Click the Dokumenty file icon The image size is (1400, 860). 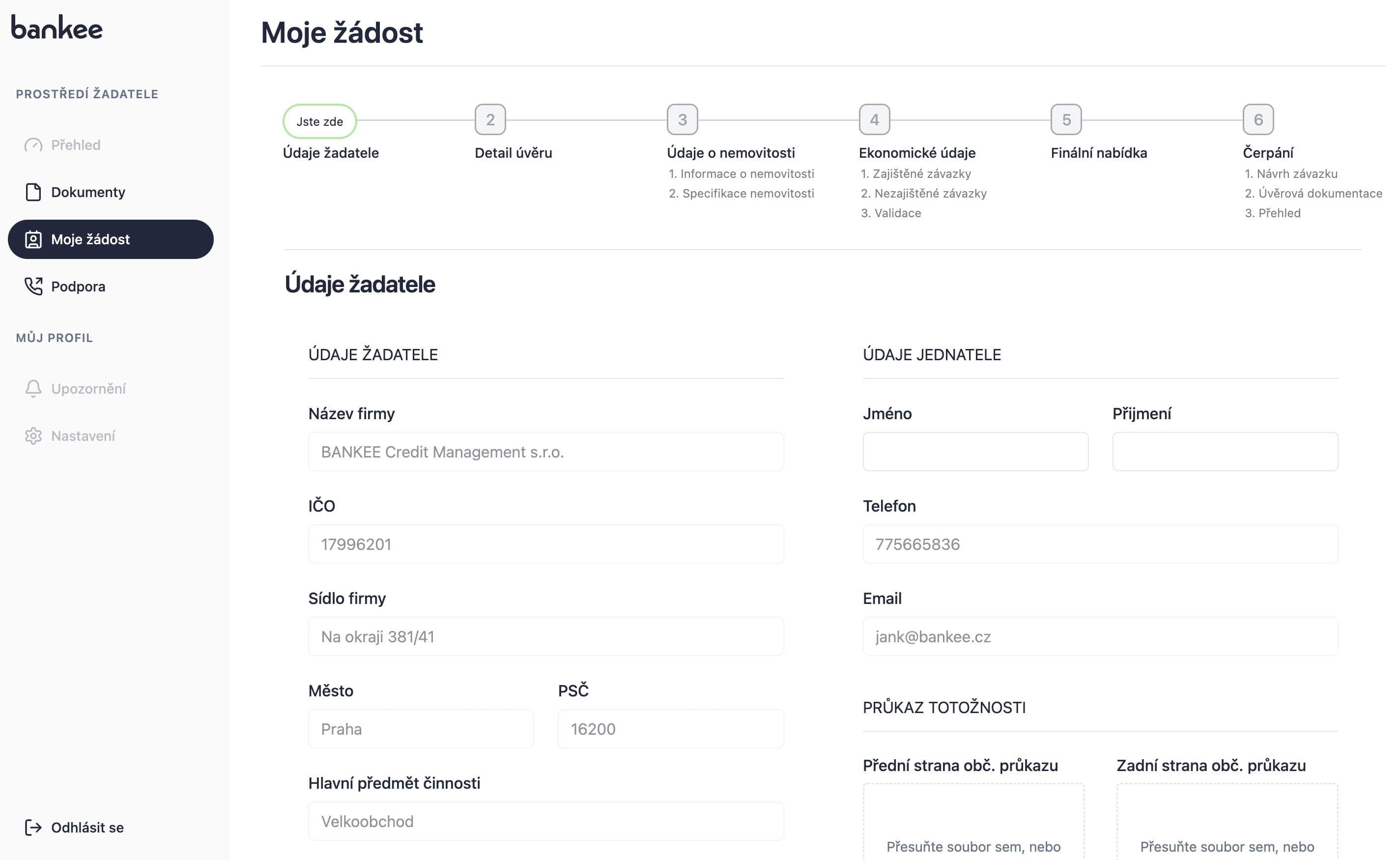click(33, 192)
